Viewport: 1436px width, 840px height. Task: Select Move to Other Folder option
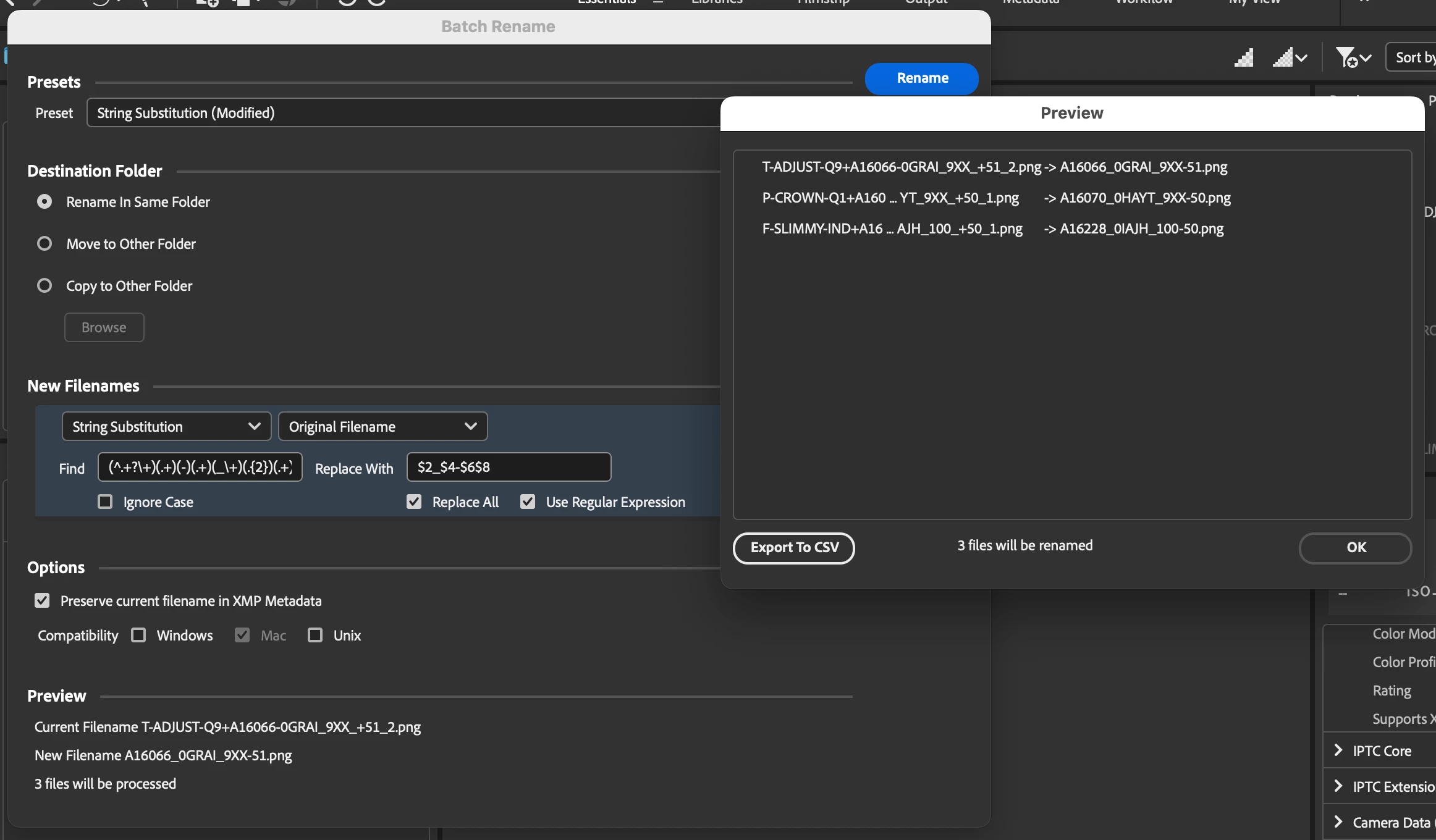pos(44,244)
